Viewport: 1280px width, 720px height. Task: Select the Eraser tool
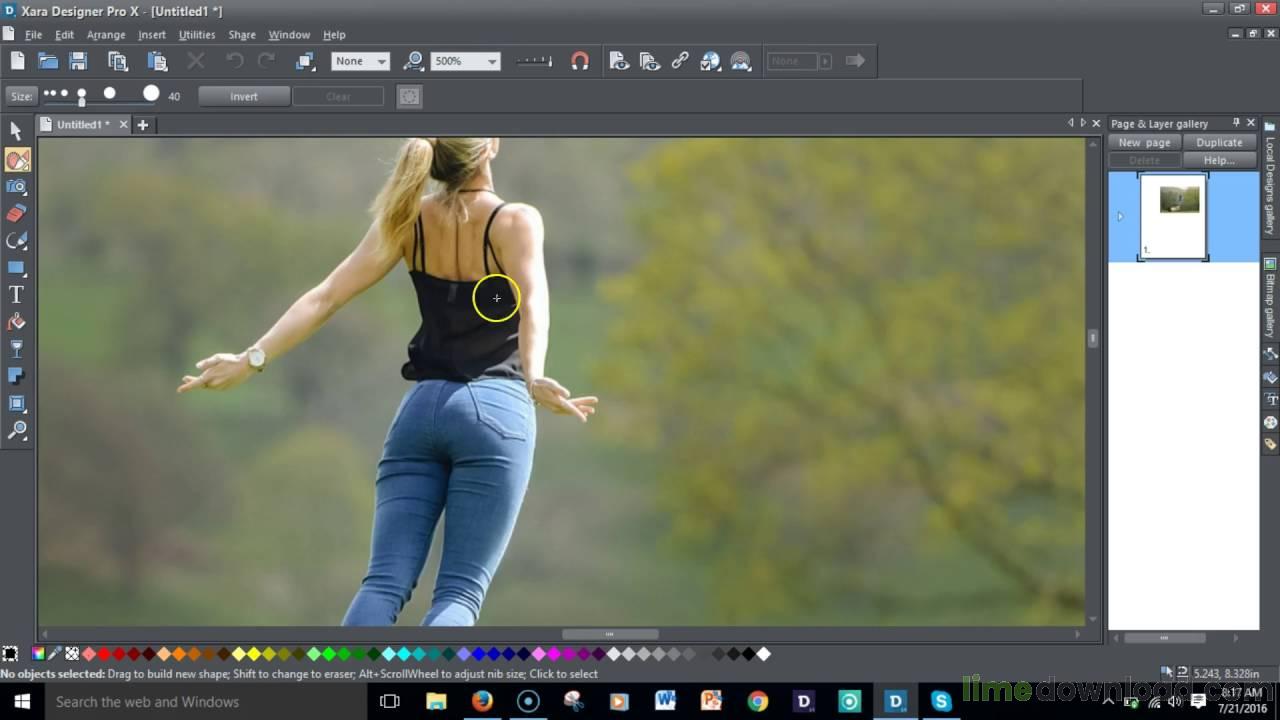[x=16, y=213]
